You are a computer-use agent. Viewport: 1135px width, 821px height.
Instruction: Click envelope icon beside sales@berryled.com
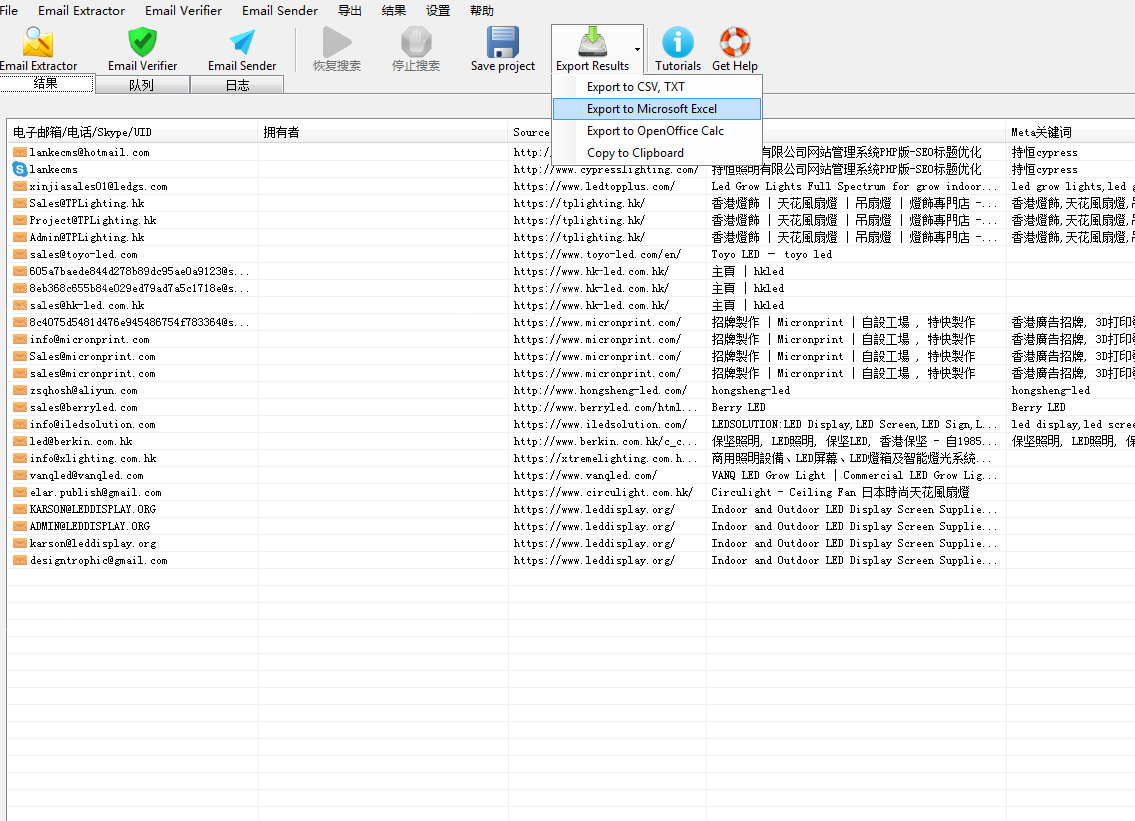20,408
